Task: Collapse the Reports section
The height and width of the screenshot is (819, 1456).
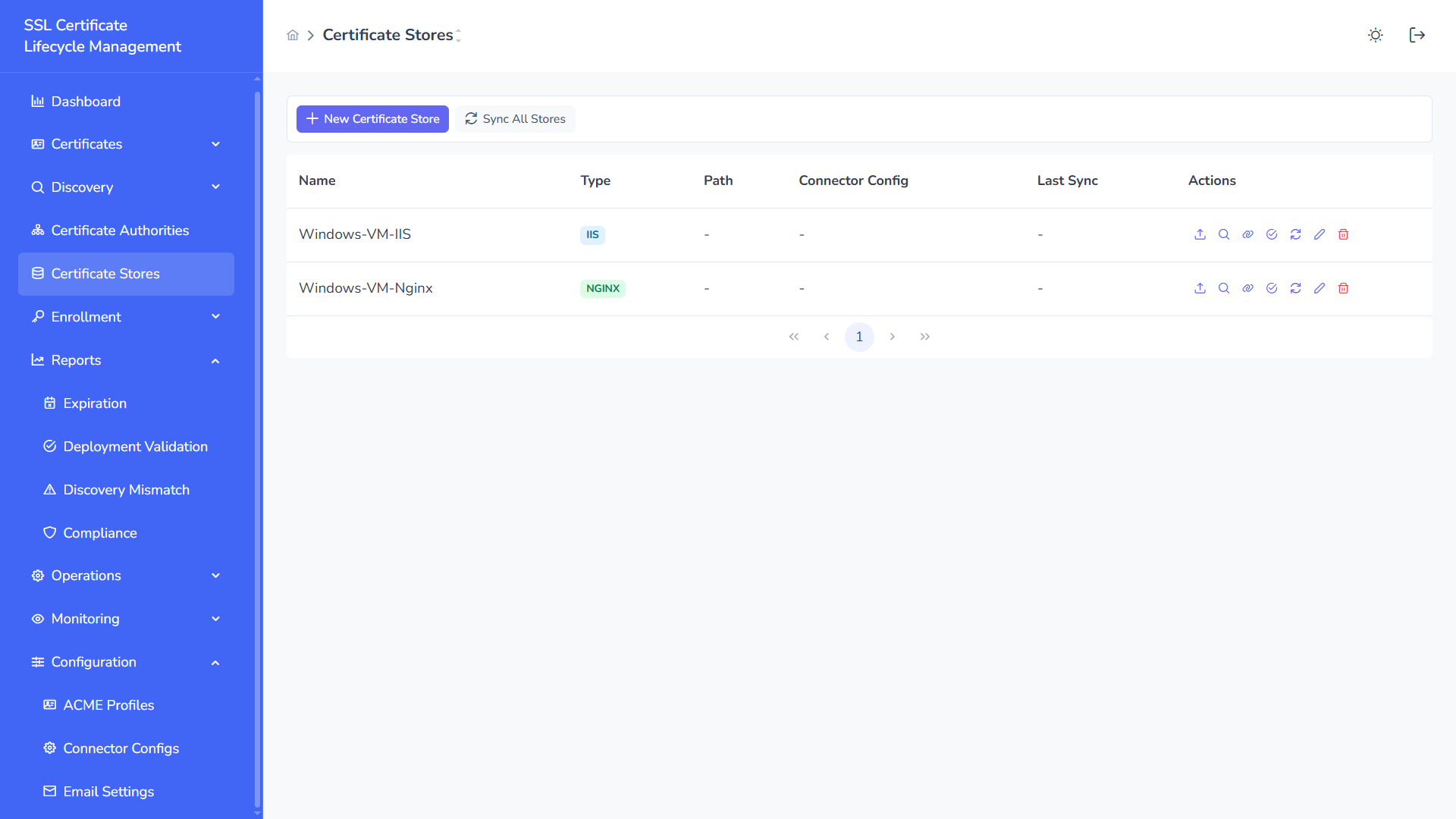Action: [215, 360]
